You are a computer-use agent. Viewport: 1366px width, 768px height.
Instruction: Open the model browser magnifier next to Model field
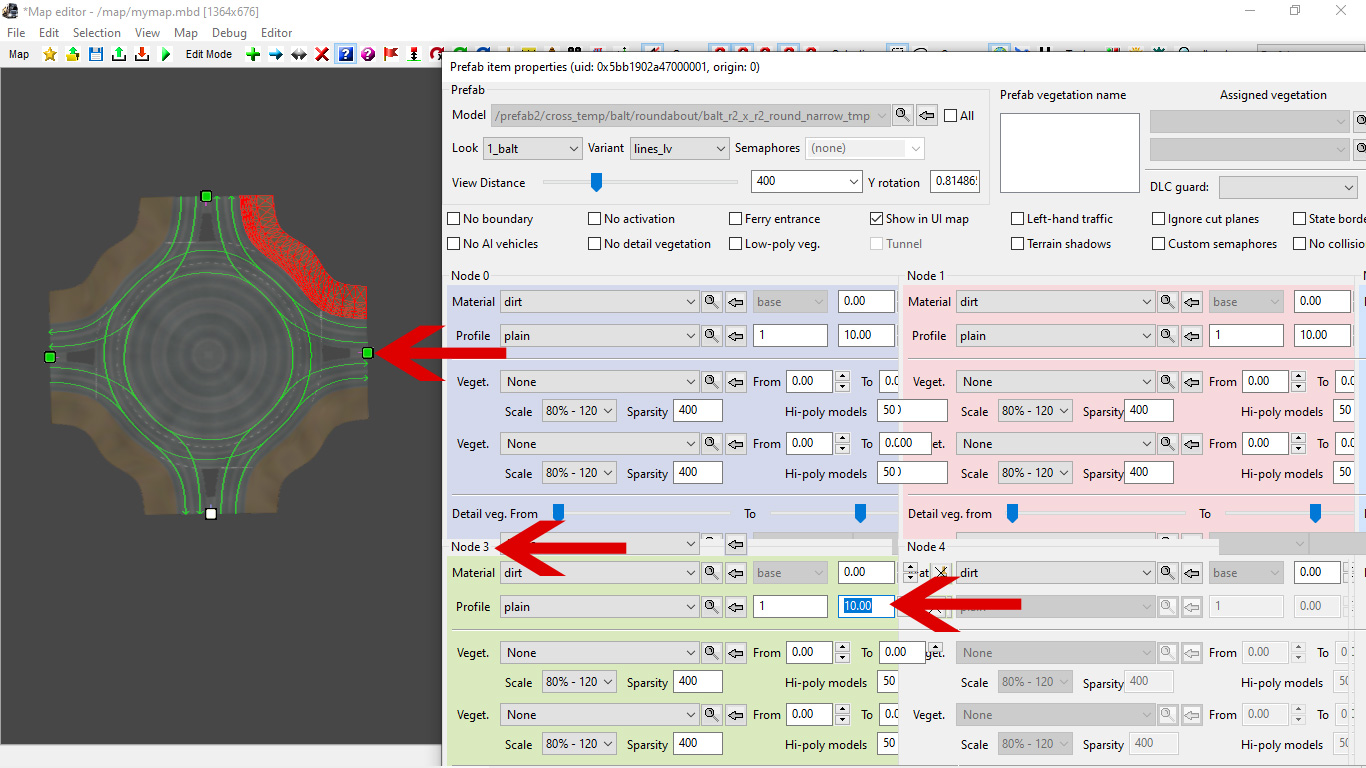coord(903,115)
